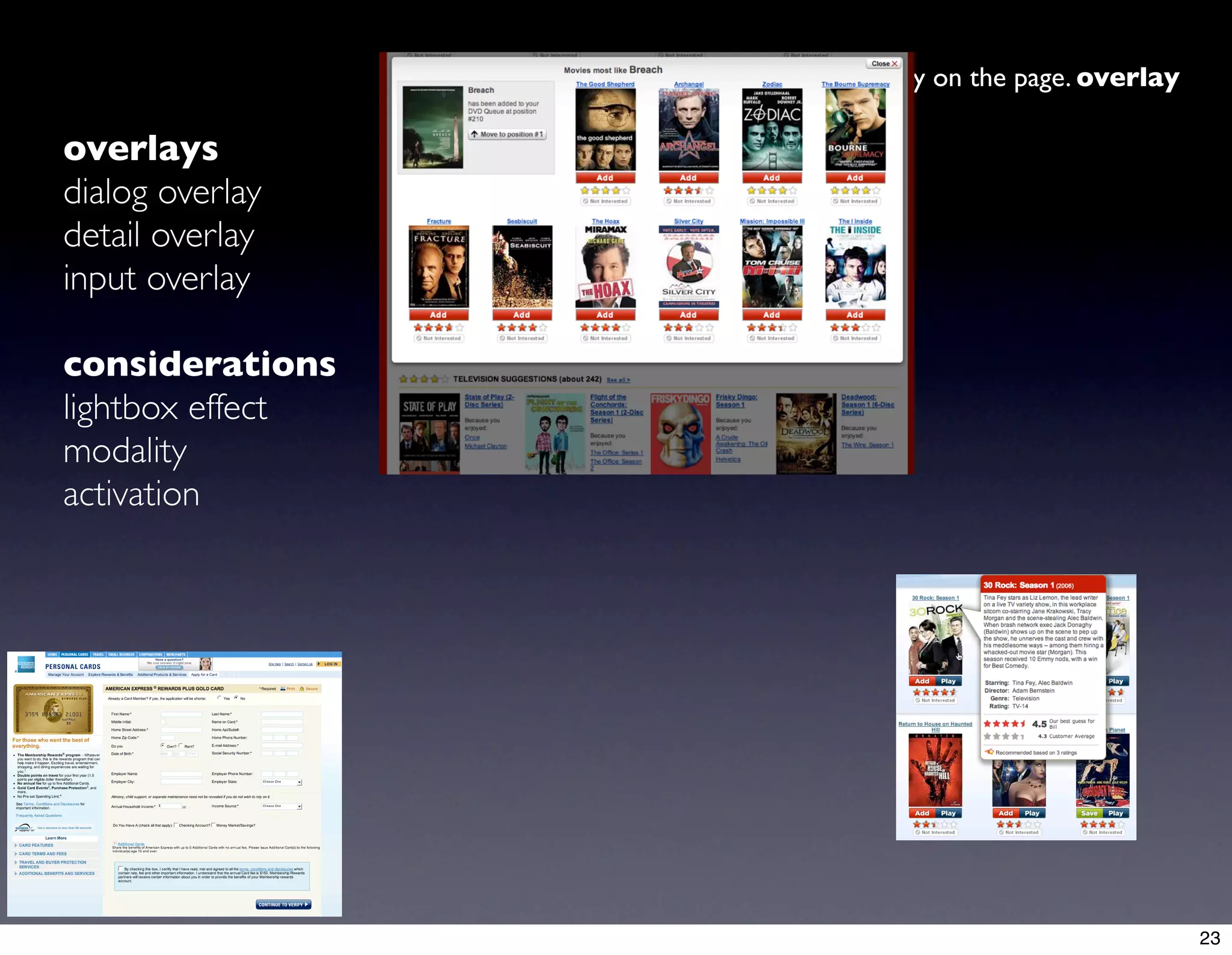Check the certify terms agreement checkbox

(120, 868)
